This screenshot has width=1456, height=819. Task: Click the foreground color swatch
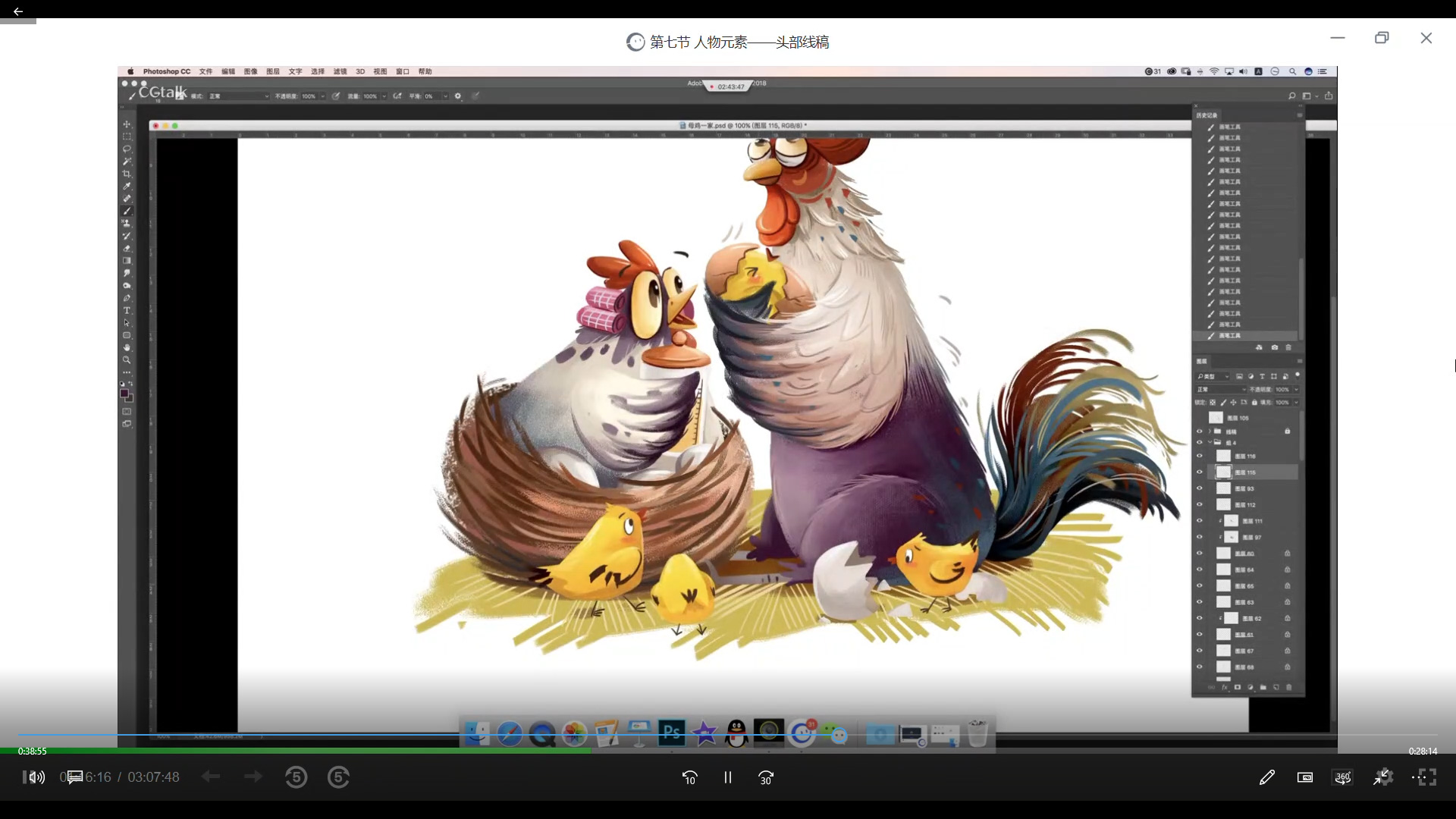click(x=124, y=393)
